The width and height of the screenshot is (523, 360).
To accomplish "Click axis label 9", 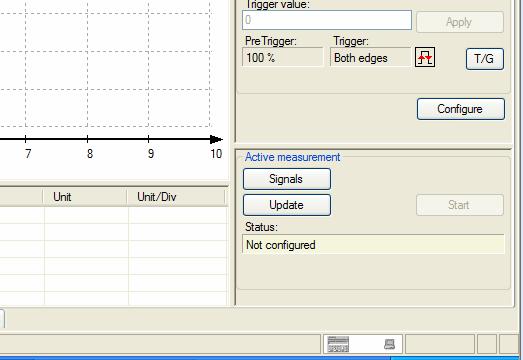I will [x=151, y=154].
